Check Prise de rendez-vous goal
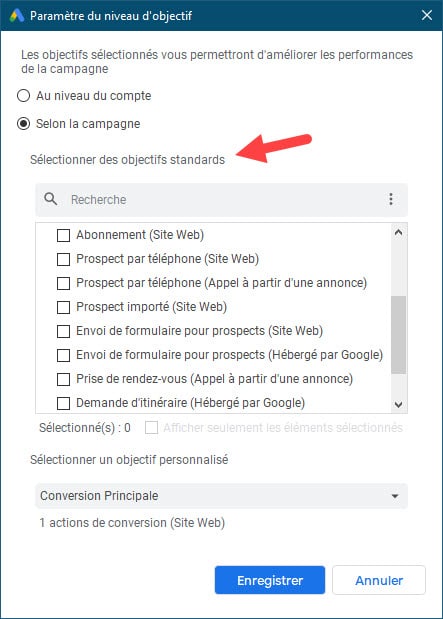 (x=64, y=379)
